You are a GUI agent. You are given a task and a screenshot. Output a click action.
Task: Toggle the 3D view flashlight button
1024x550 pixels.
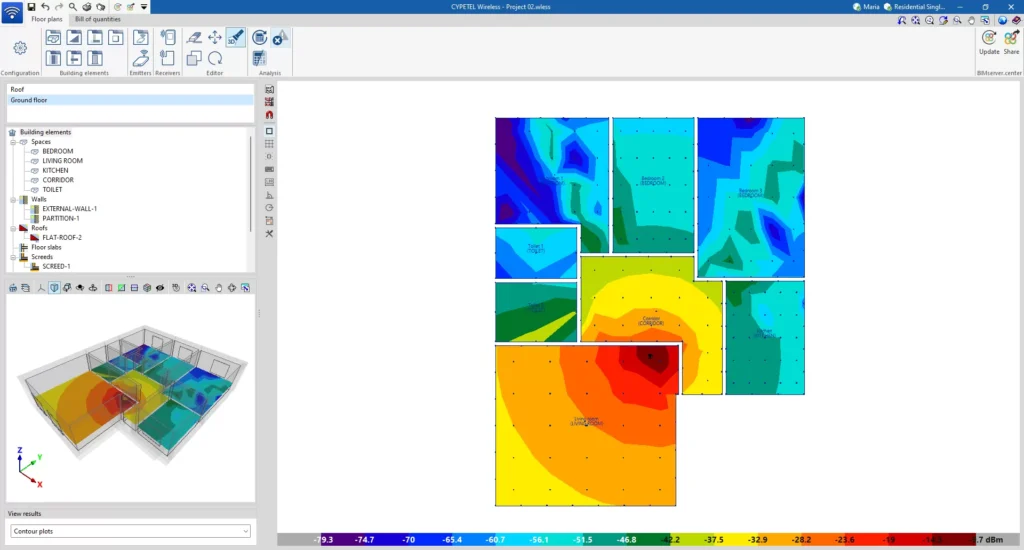(x=236, y=37)
